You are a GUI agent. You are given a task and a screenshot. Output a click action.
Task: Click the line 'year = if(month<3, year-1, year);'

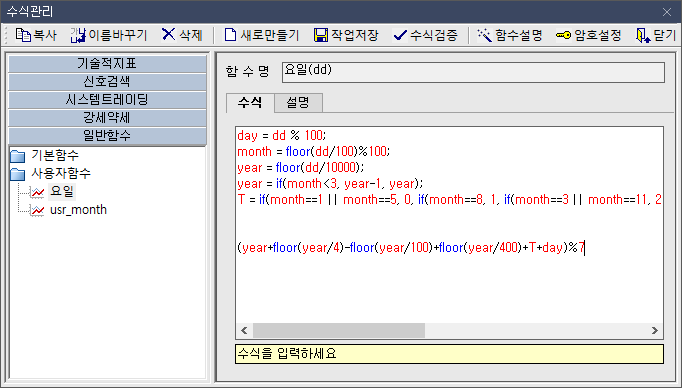331,184
